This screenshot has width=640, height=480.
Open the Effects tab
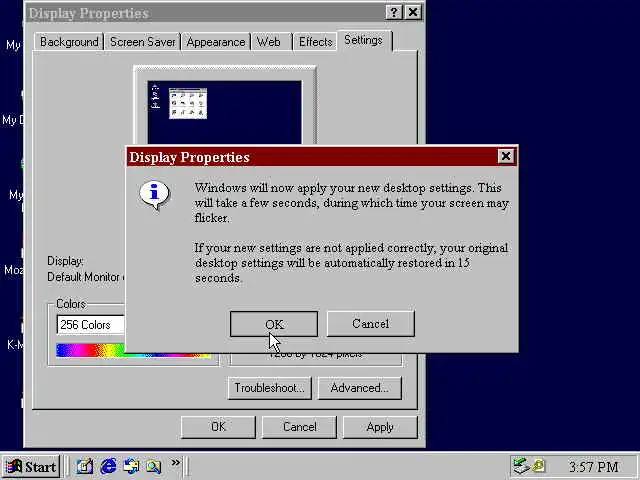315,42
